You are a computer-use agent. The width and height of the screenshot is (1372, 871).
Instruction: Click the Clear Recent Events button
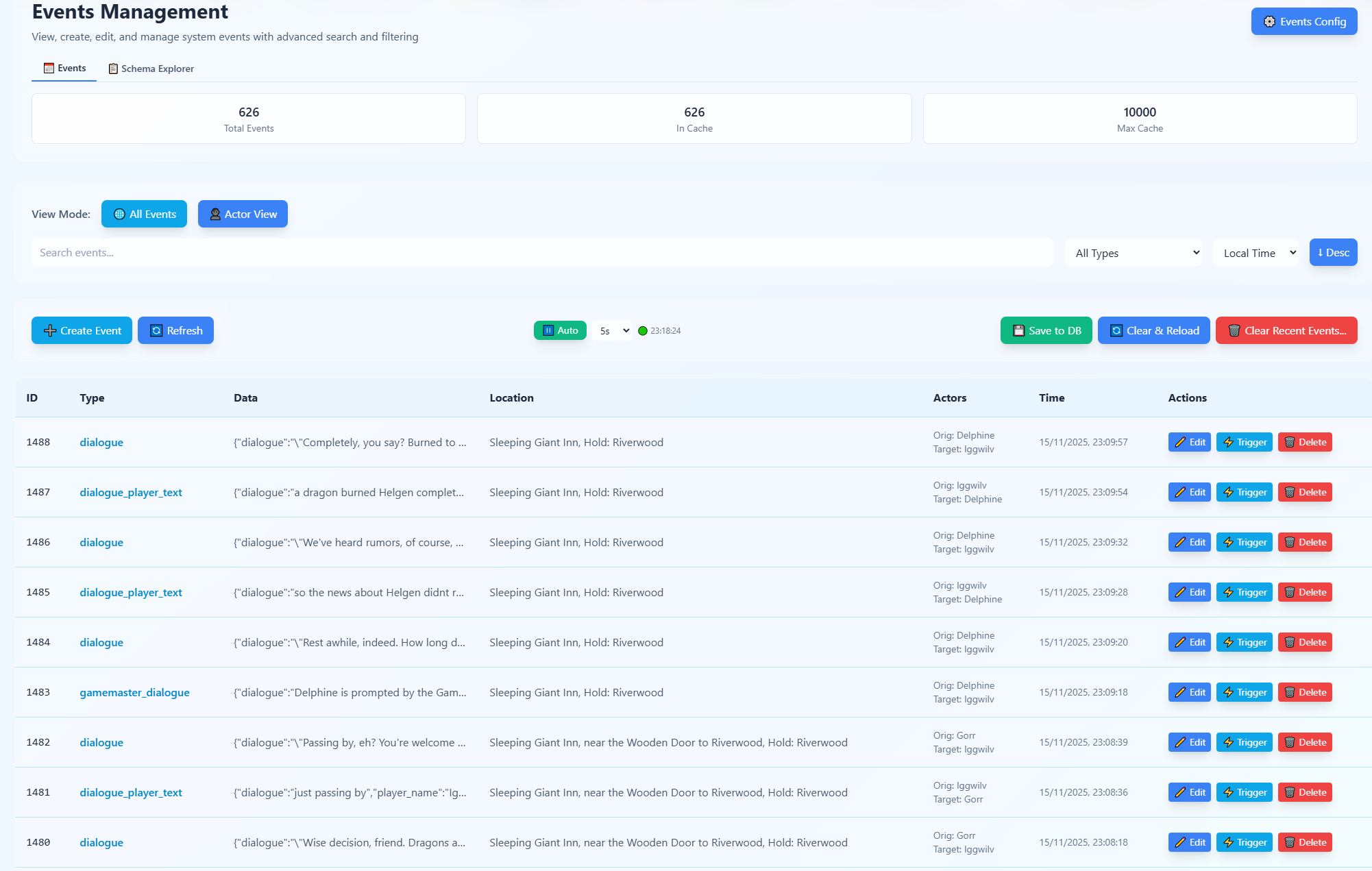click(x=1286, y=330)
